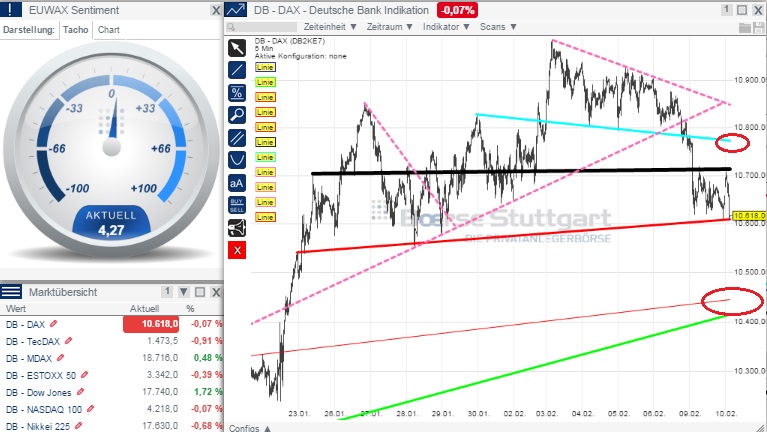This screenshot has width=767, height=432.
Task: Maximize the DB - DAX chart panel
Action: tap(742, 10)
